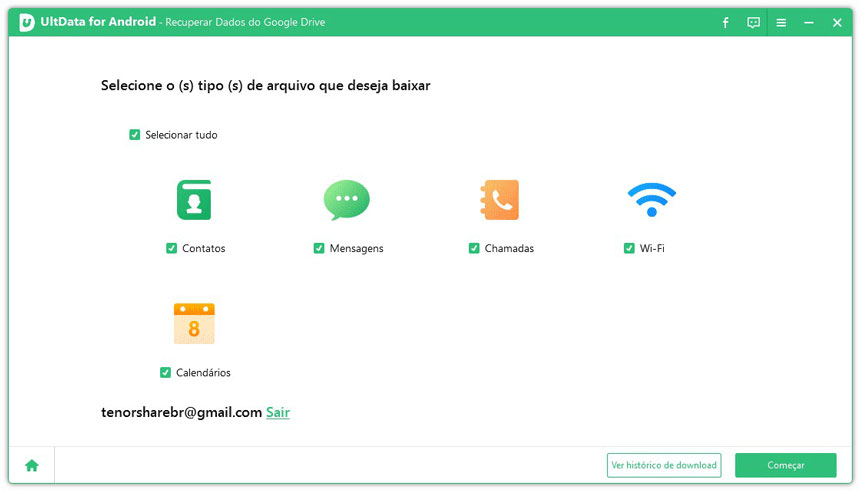Open the hamburger menu in title bar

click(782, 22)
